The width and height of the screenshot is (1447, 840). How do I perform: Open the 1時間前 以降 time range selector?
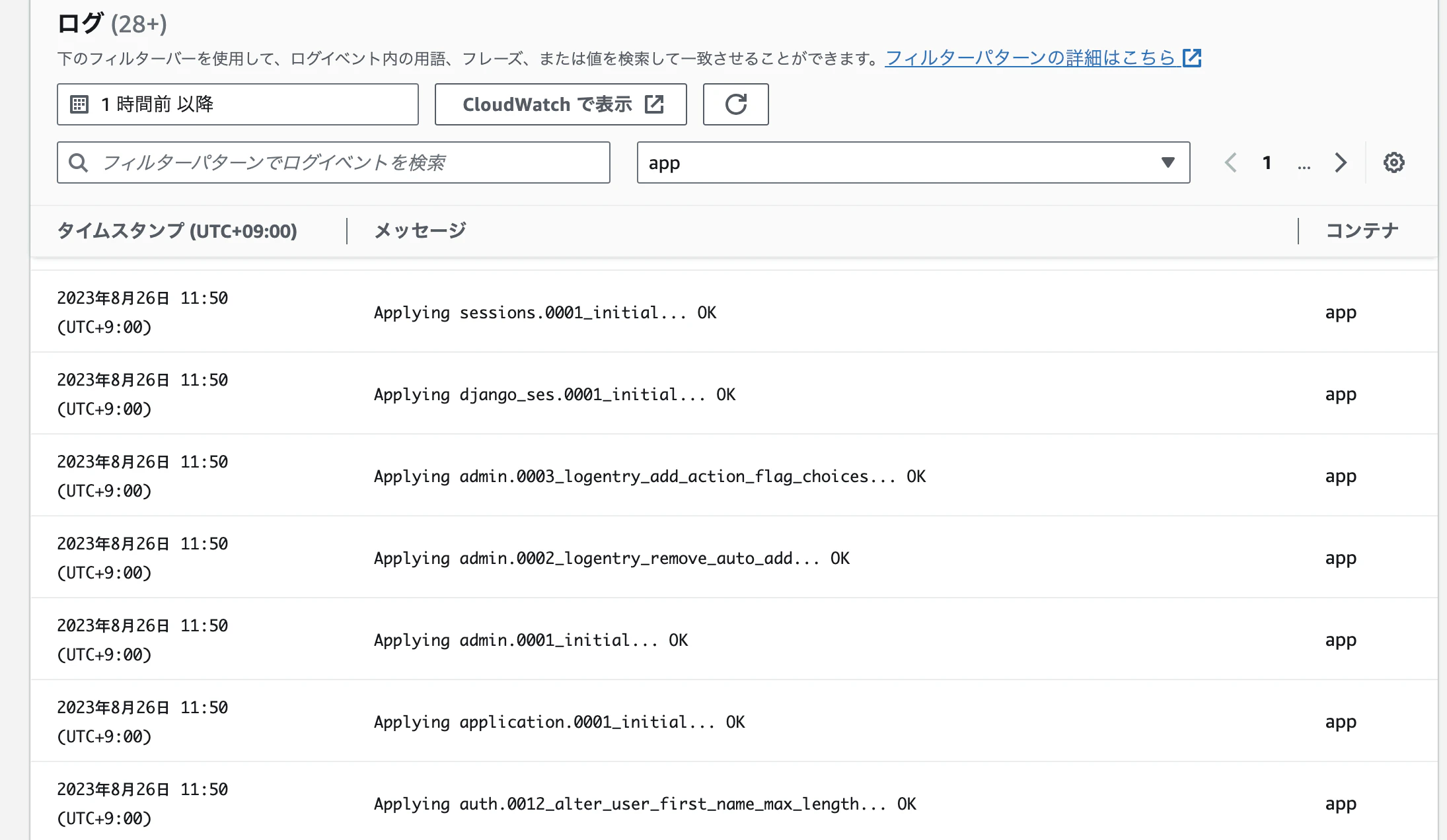(x=238, y=104)
